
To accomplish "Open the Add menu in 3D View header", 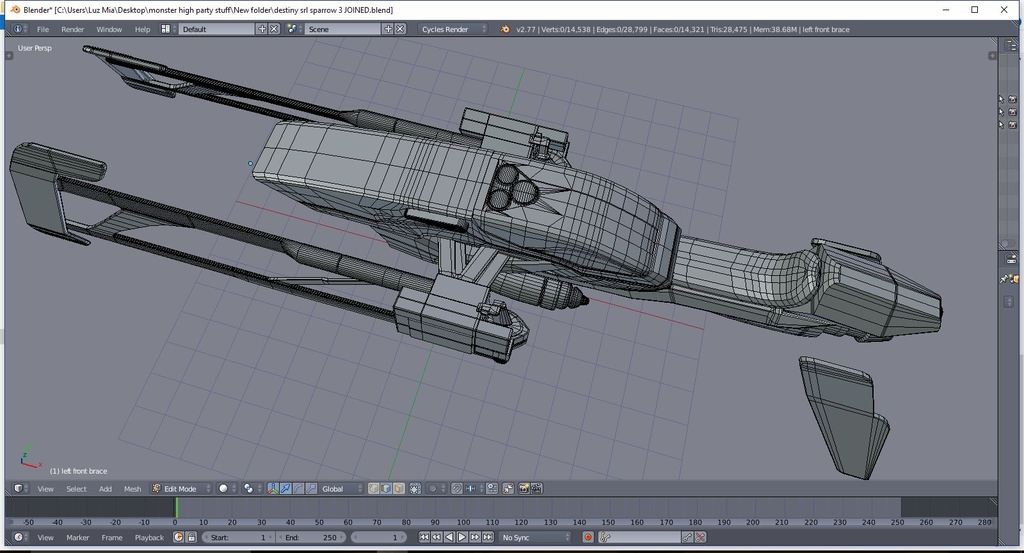I will pos(105,489).
